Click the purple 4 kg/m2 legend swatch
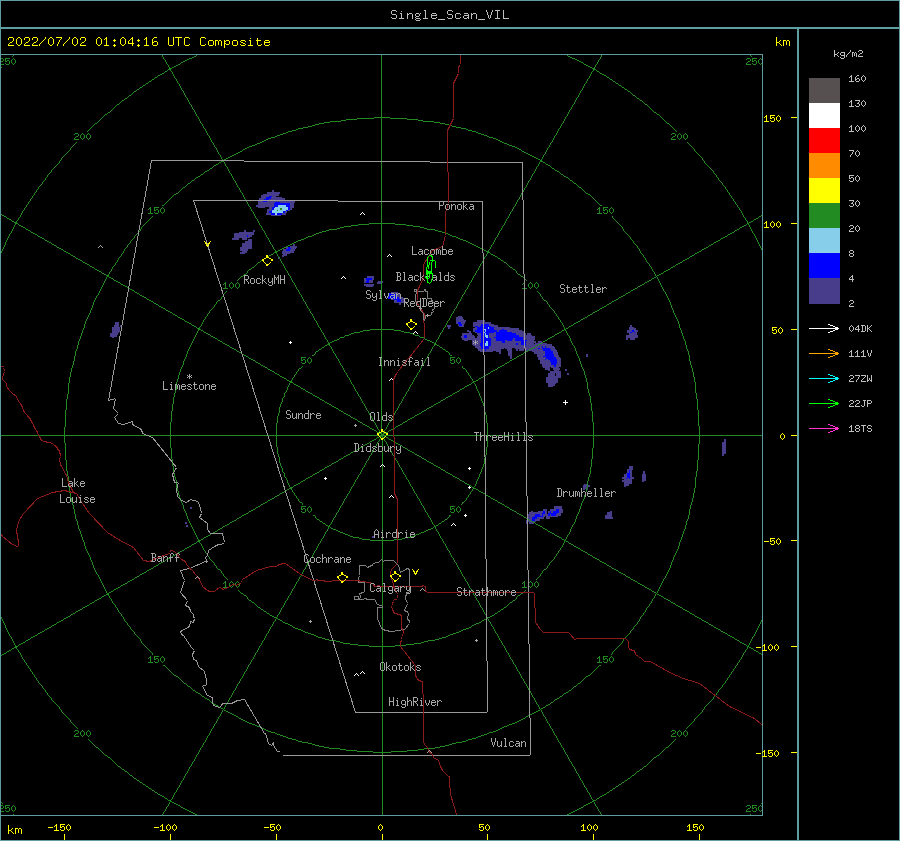The height and width of the screenshot is (841, 900). pyautogui.click(x=824, y=291)
